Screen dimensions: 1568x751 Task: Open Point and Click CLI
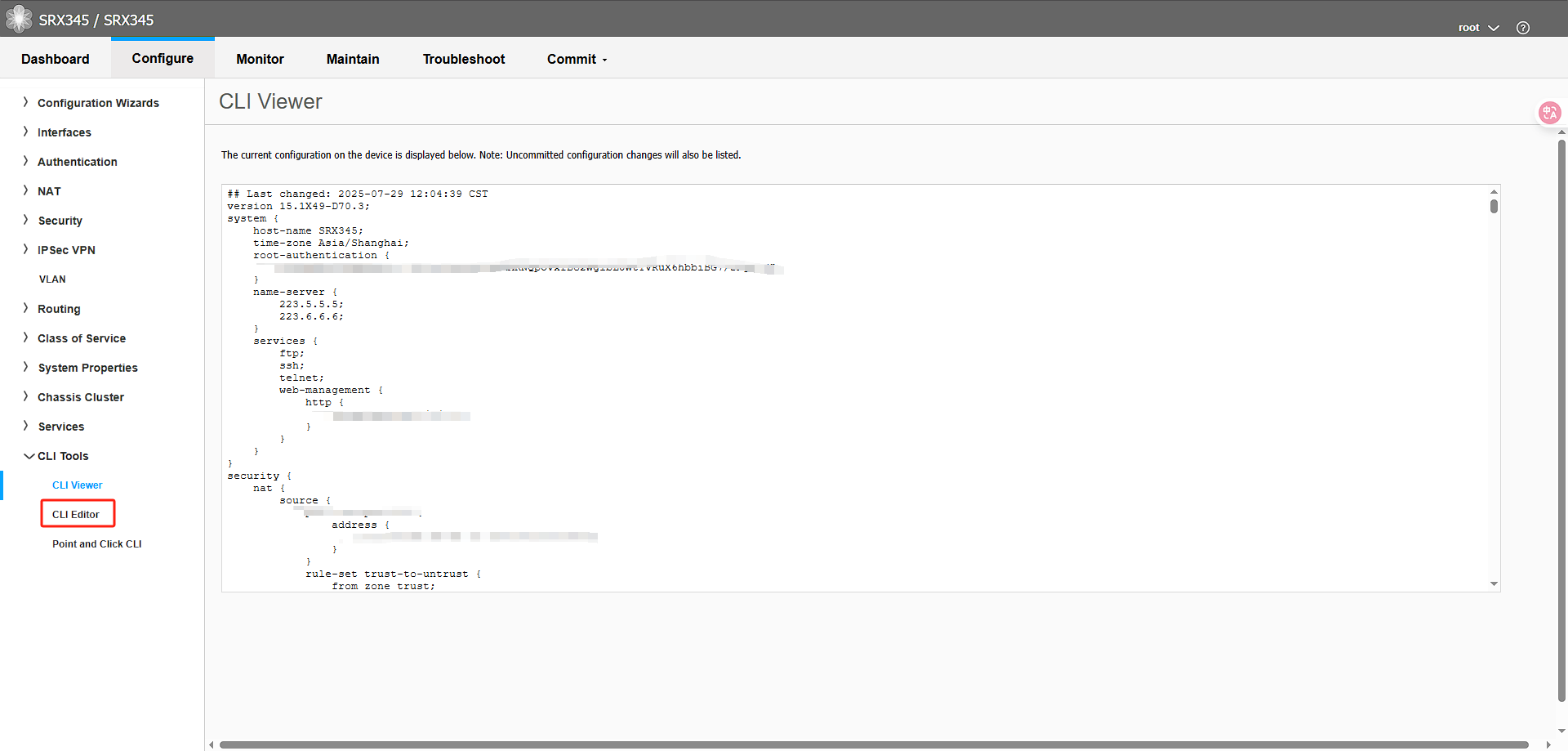point(96,543)
